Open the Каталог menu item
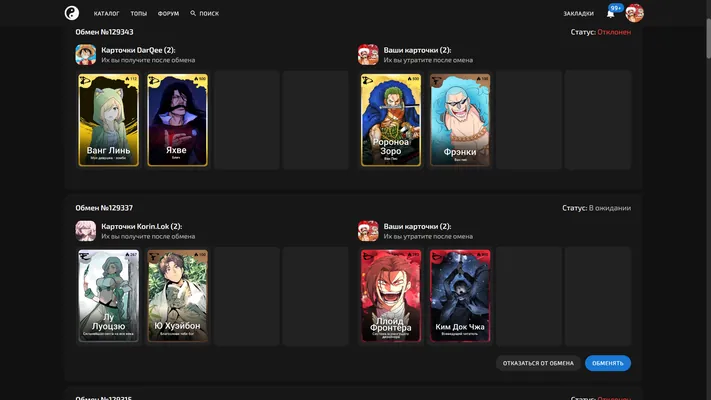This screenshot has height=400, width=711. [107, 14]
